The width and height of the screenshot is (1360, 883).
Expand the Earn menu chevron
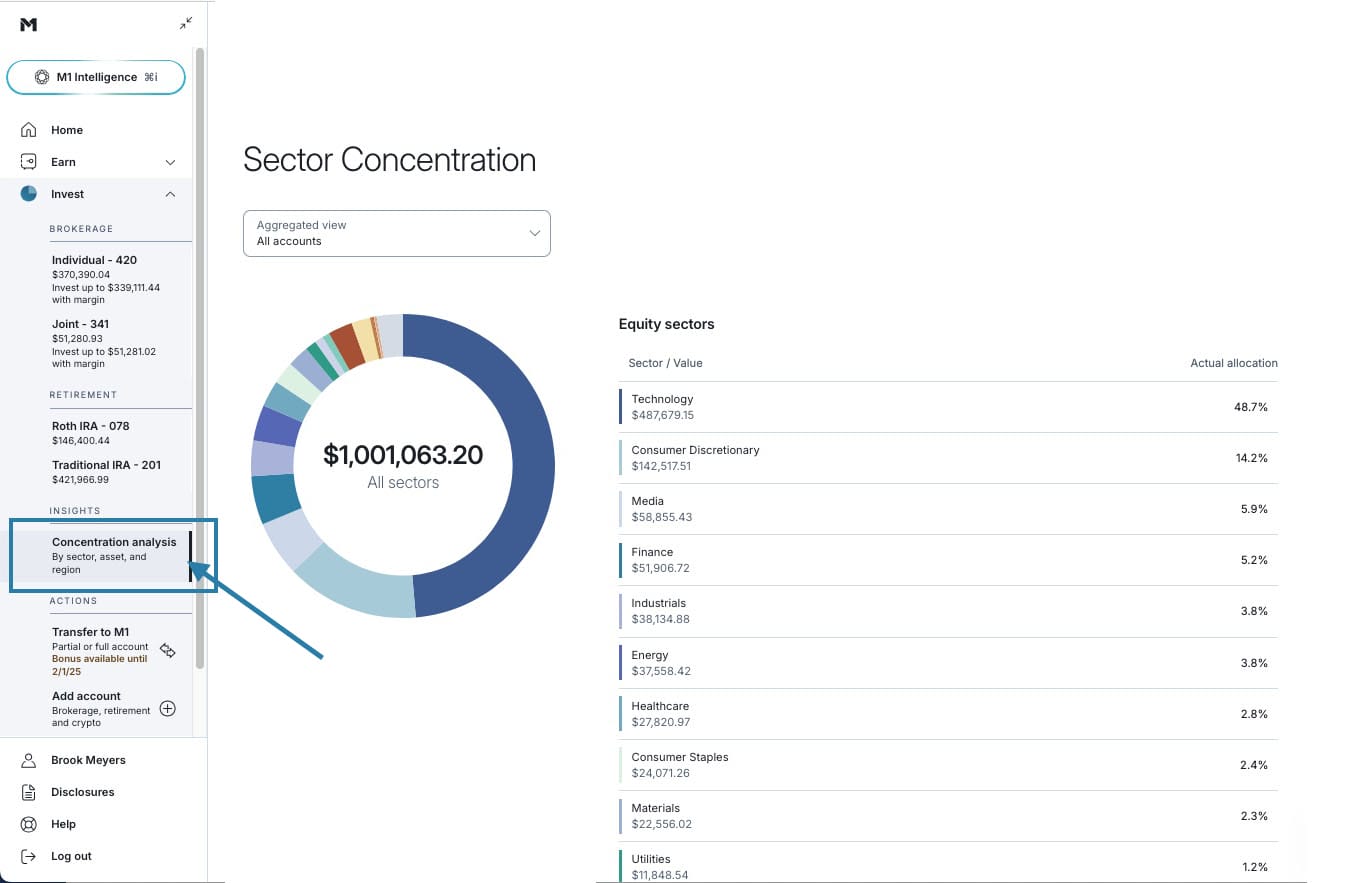[170, 162]
